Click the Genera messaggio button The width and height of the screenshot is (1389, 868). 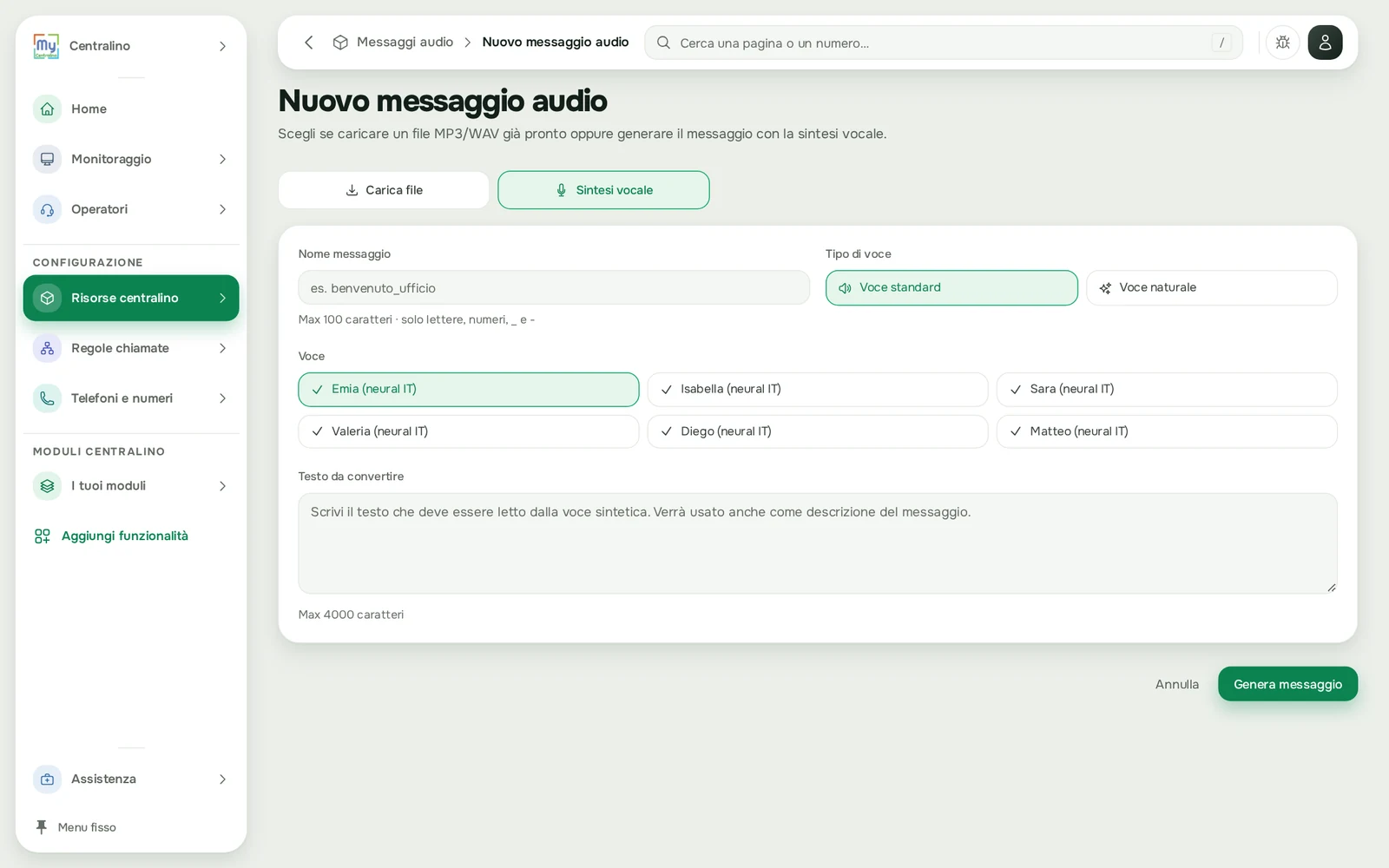pos(1287,684)
